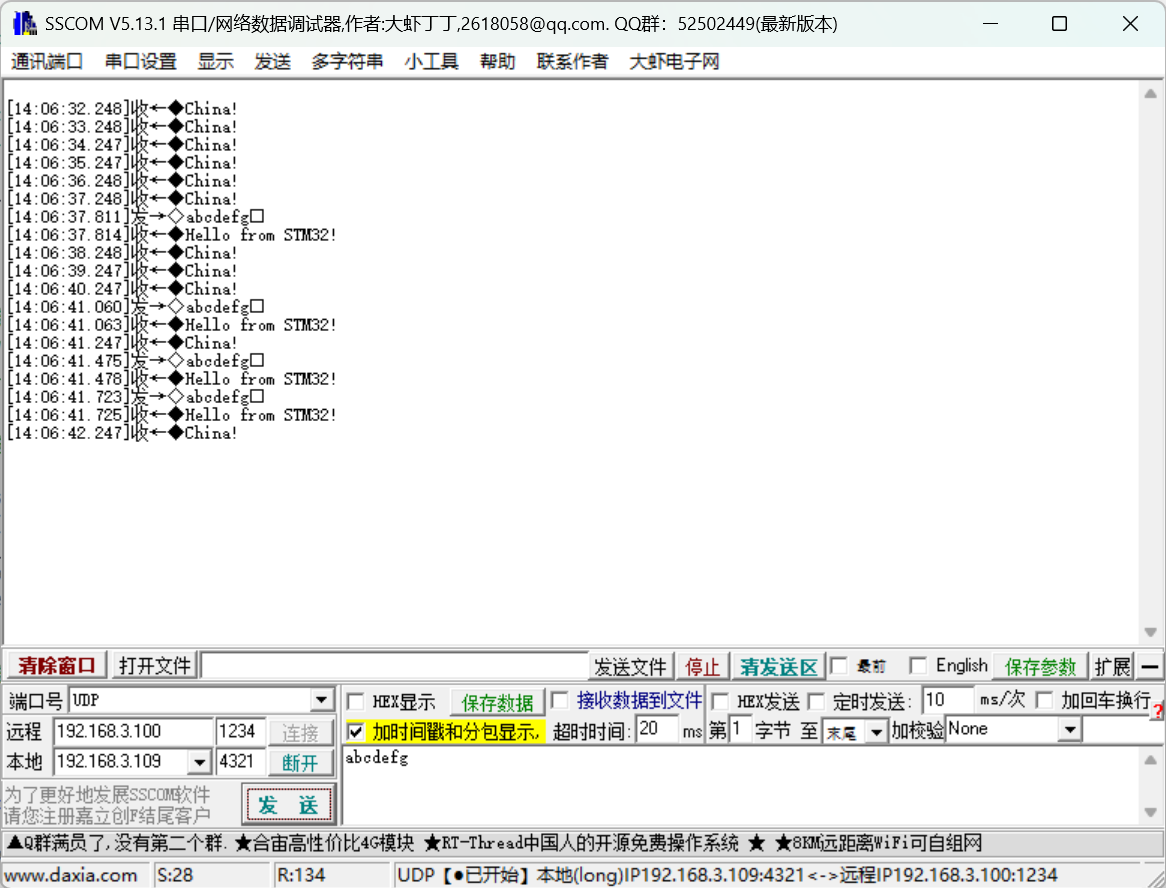Image resolution: width=1166 pixels, height=888 pixels.
Task: Click send box scrollbar down arrow
Action: coord(1150,812)
